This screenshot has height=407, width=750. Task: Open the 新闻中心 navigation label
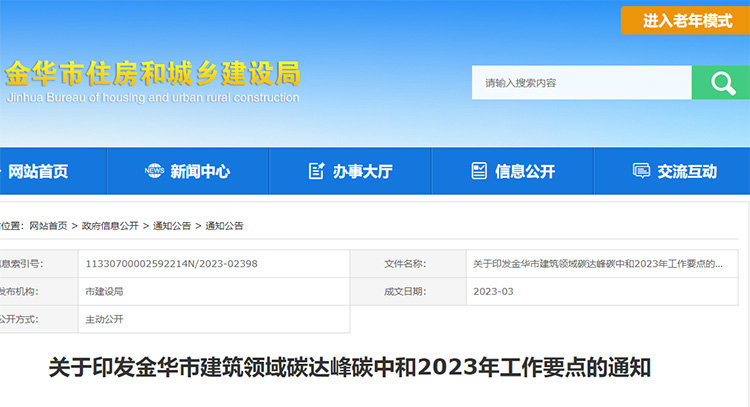click(x=200, y=171)
